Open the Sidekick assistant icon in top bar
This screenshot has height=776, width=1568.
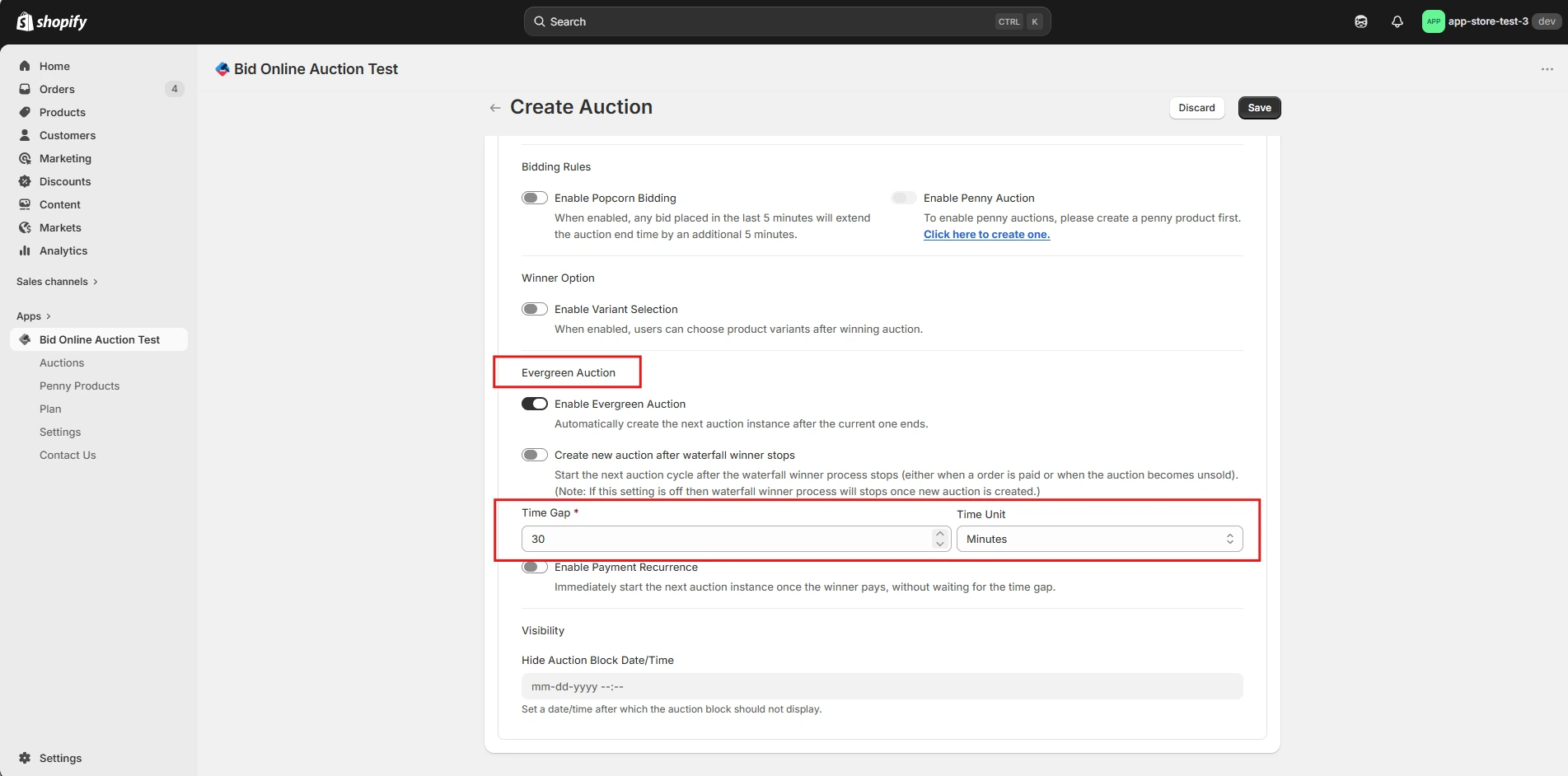tap(1360, 21)
